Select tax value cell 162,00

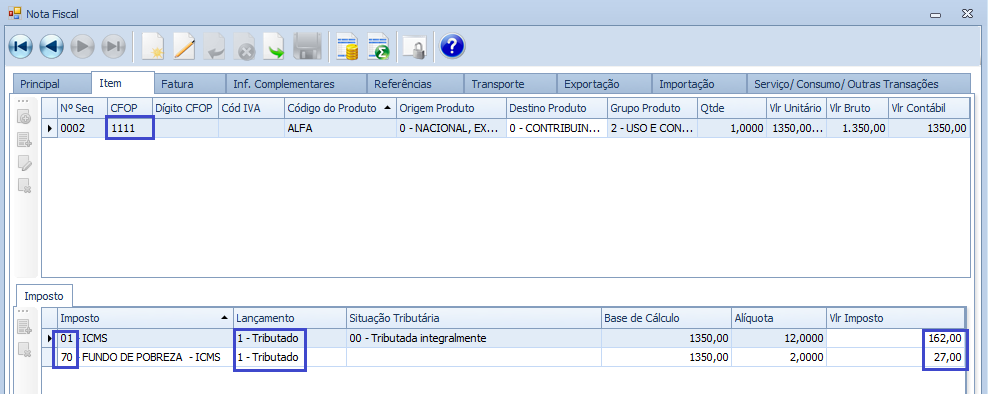(x=895, y=339)
